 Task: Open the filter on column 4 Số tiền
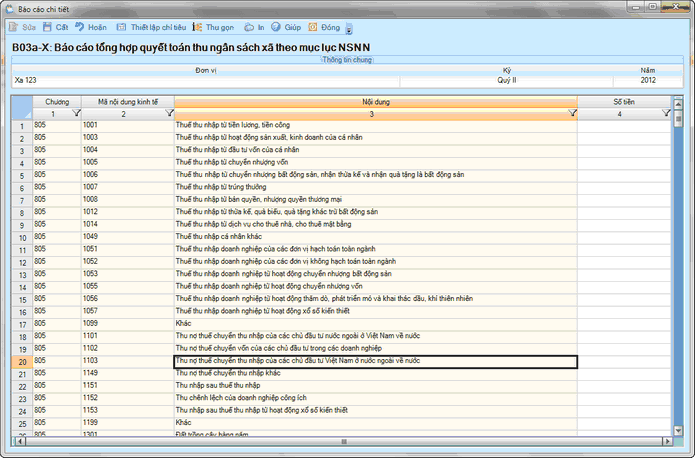(666, 113)
